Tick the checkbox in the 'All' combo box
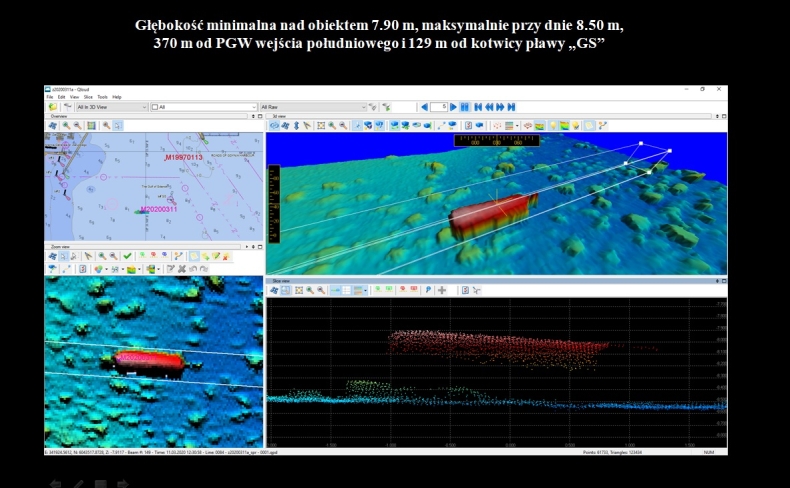The height and width of the screenshot is (488, 790). point(156,107)
